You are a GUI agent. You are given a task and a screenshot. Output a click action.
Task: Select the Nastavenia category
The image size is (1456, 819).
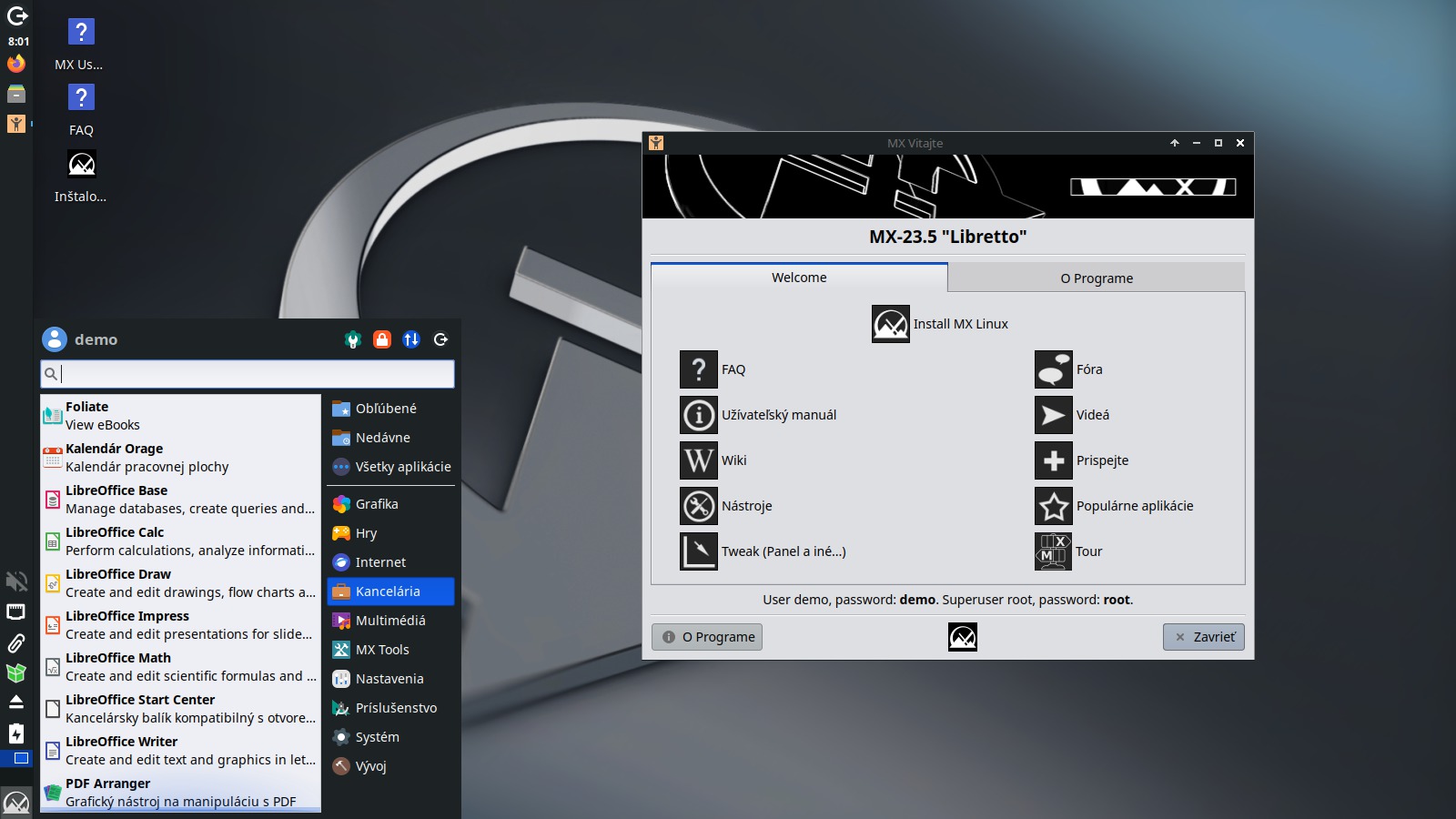(391, 679)
